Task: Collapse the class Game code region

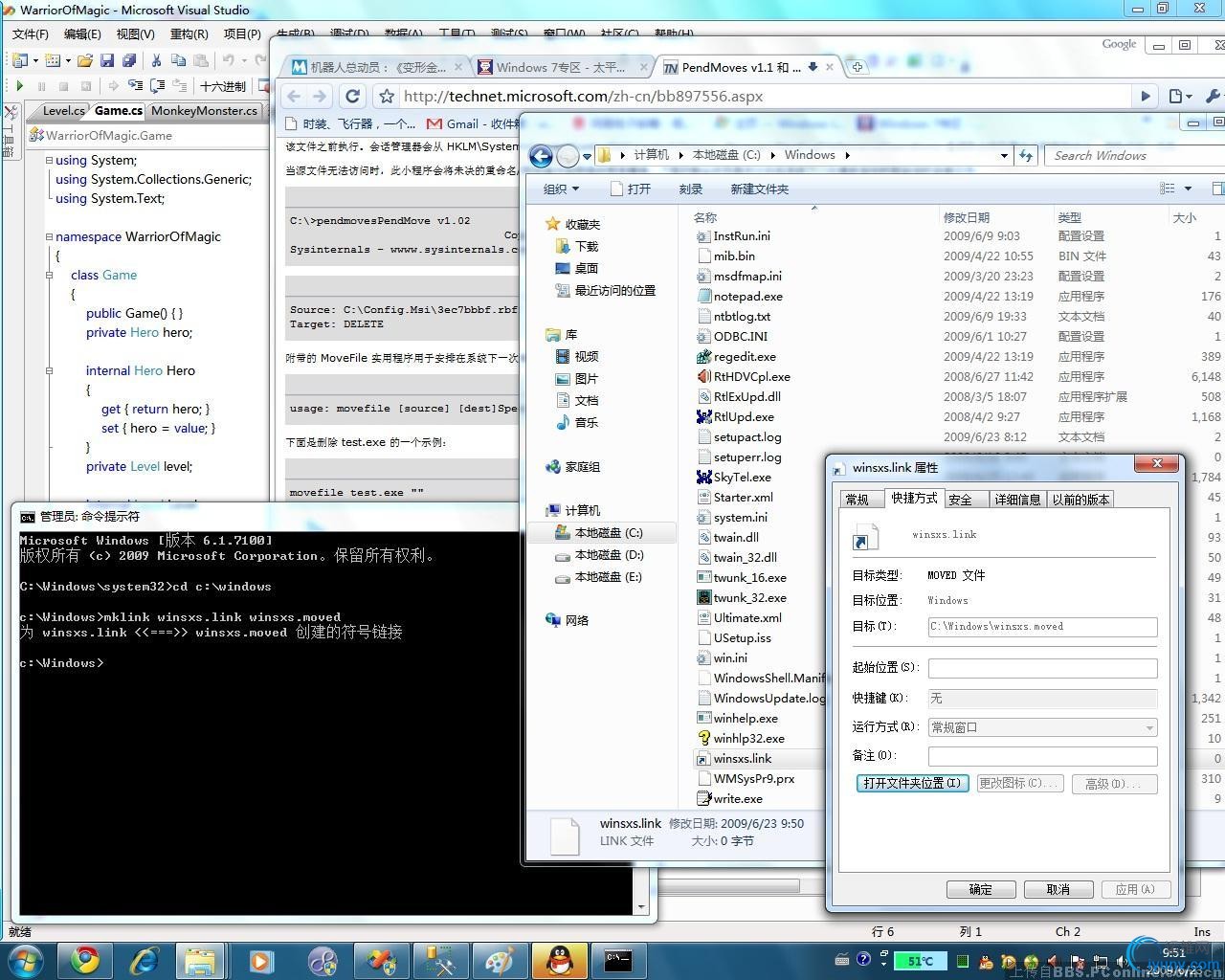Action: pos(49,275)
